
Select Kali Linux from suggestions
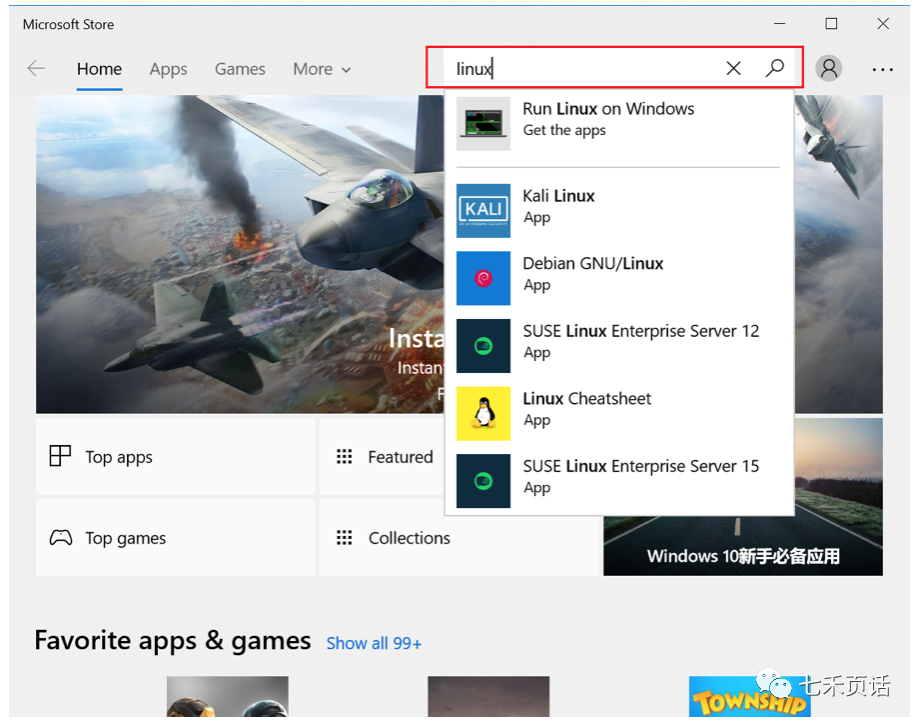pos(619,211)
